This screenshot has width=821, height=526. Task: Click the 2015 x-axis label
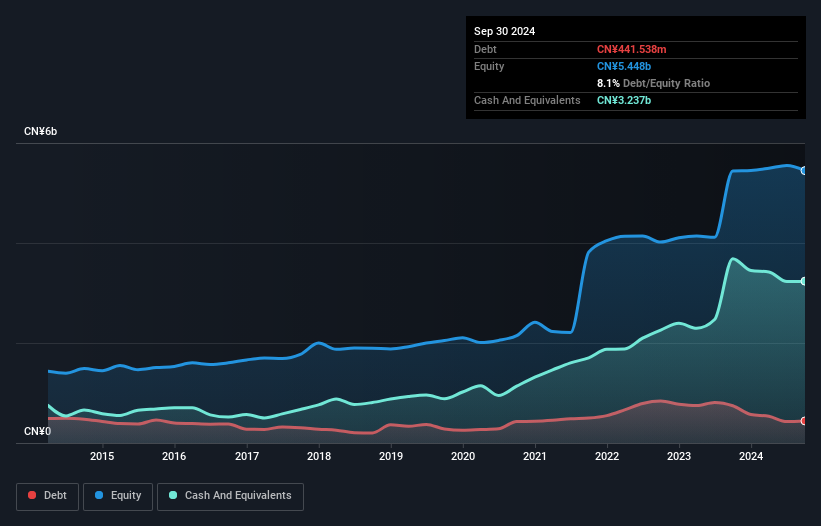pos(102,456)
